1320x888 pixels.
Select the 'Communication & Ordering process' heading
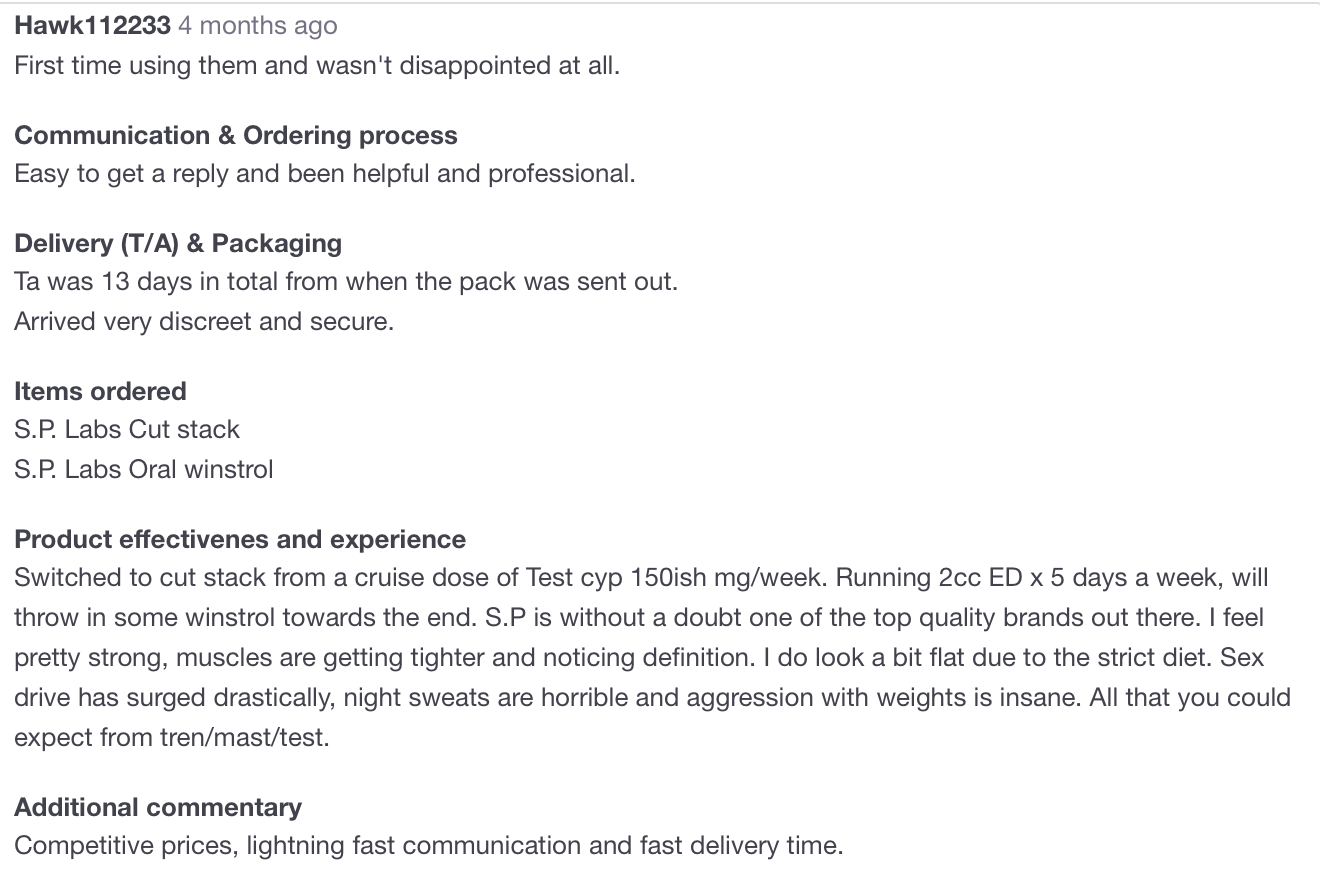pos(236,136)
